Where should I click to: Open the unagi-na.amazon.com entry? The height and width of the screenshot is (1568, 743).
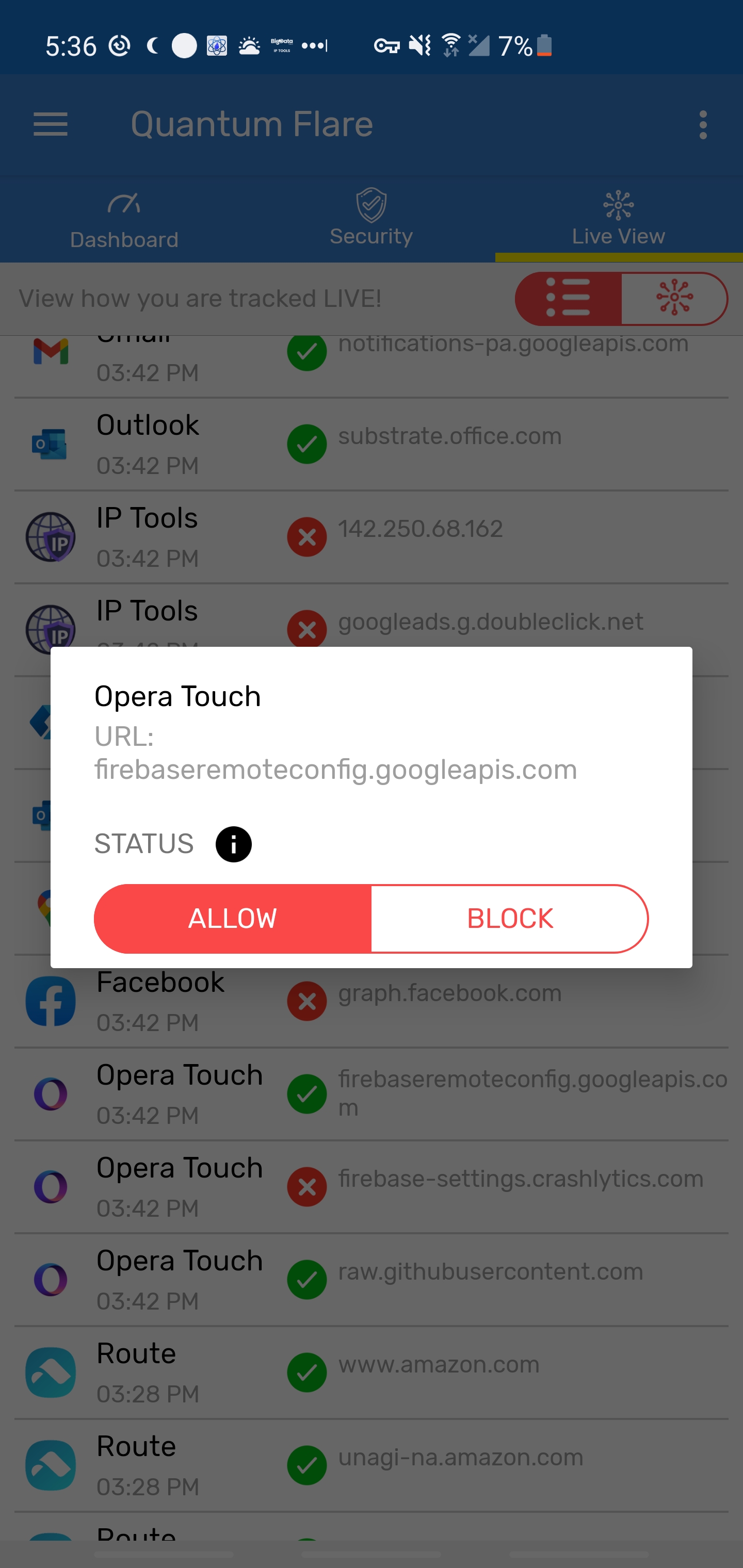pos(372,1466)
